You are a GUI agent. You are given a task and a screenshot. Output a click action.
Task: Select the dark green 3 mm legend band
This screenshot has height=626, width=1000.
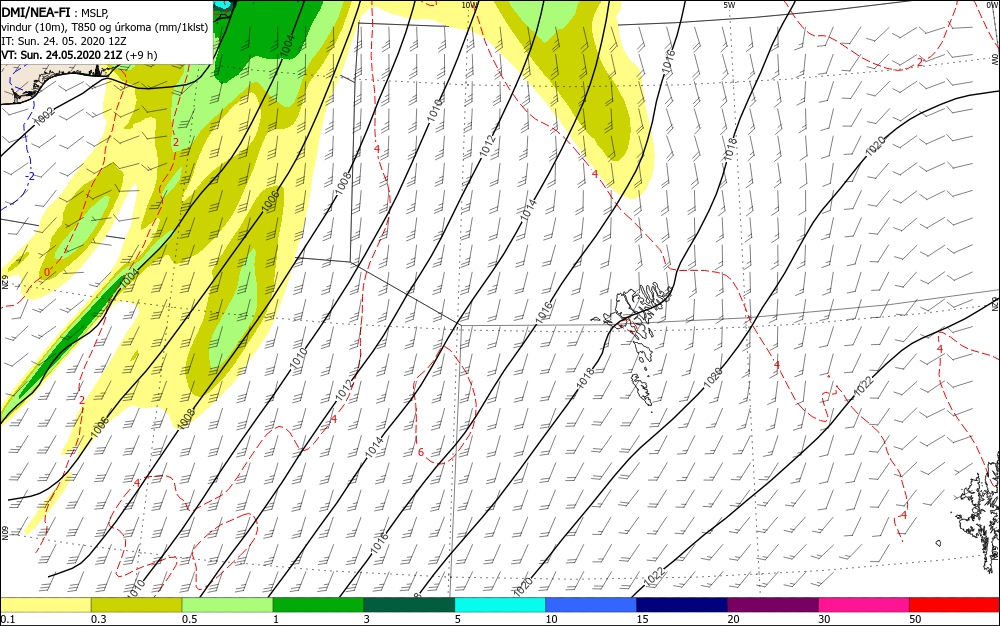point(409,605)
